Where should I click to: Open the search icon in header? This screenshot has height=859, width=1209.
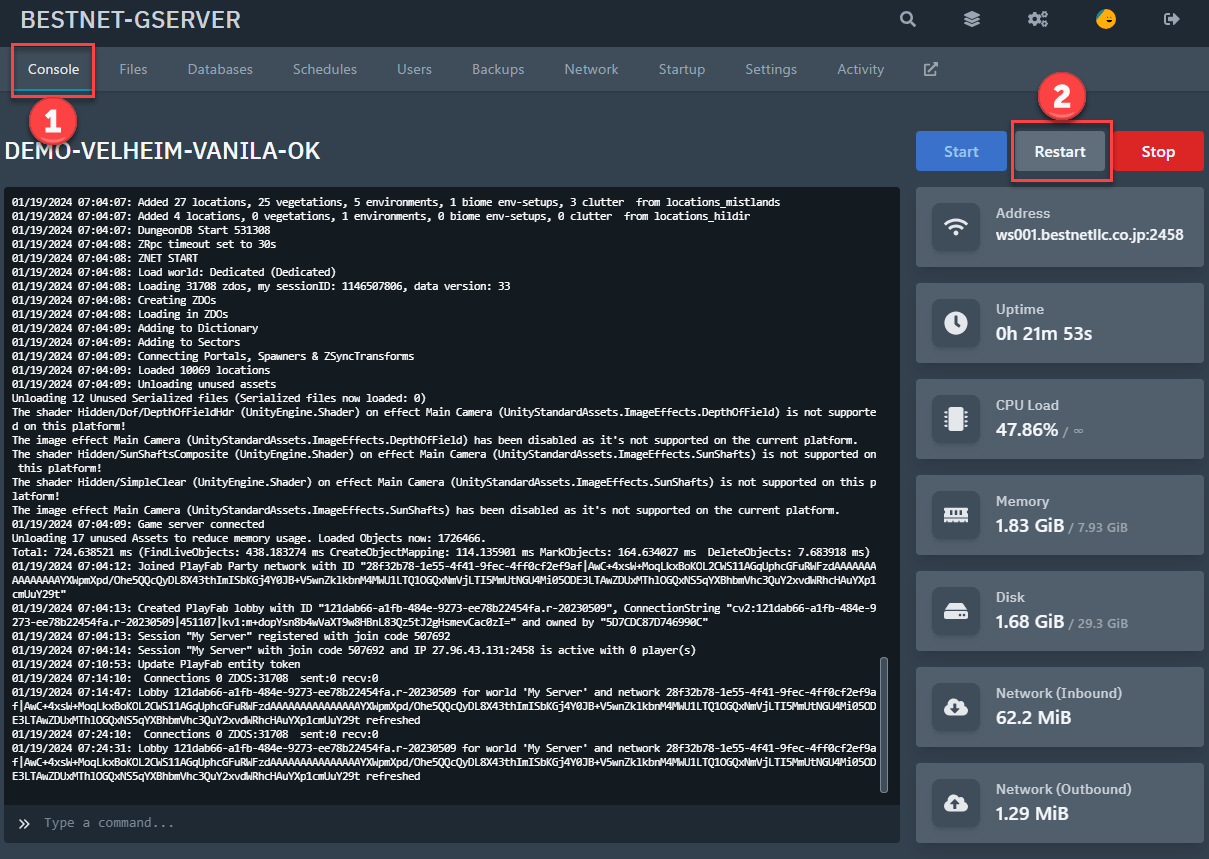(x=907, y=19)
